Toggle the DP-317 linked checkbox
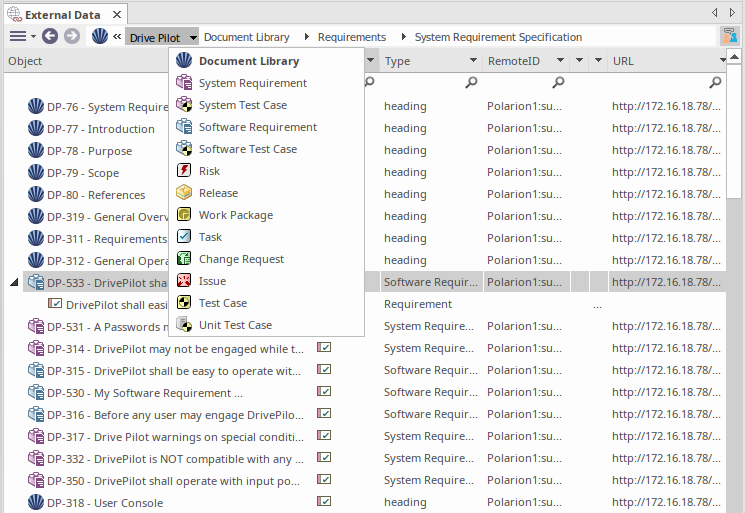 [324, 436]
